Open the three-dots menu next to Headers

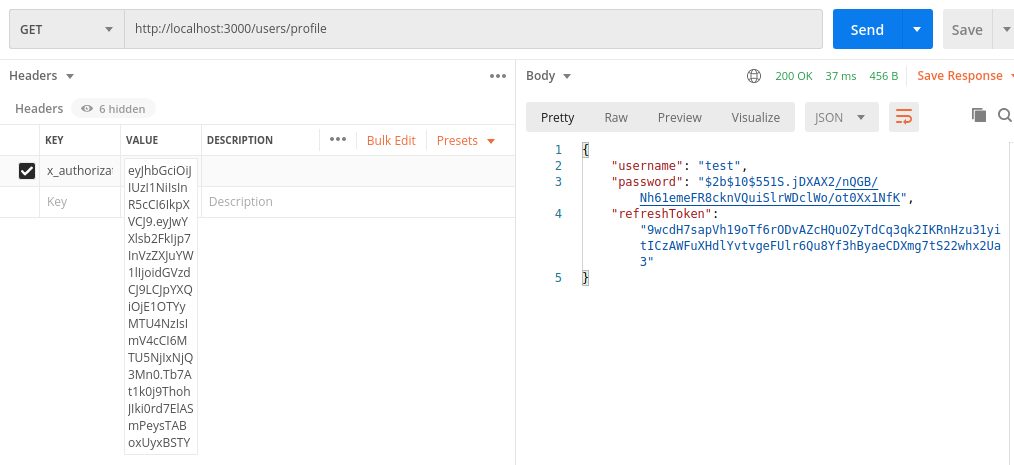coord(498,76)
